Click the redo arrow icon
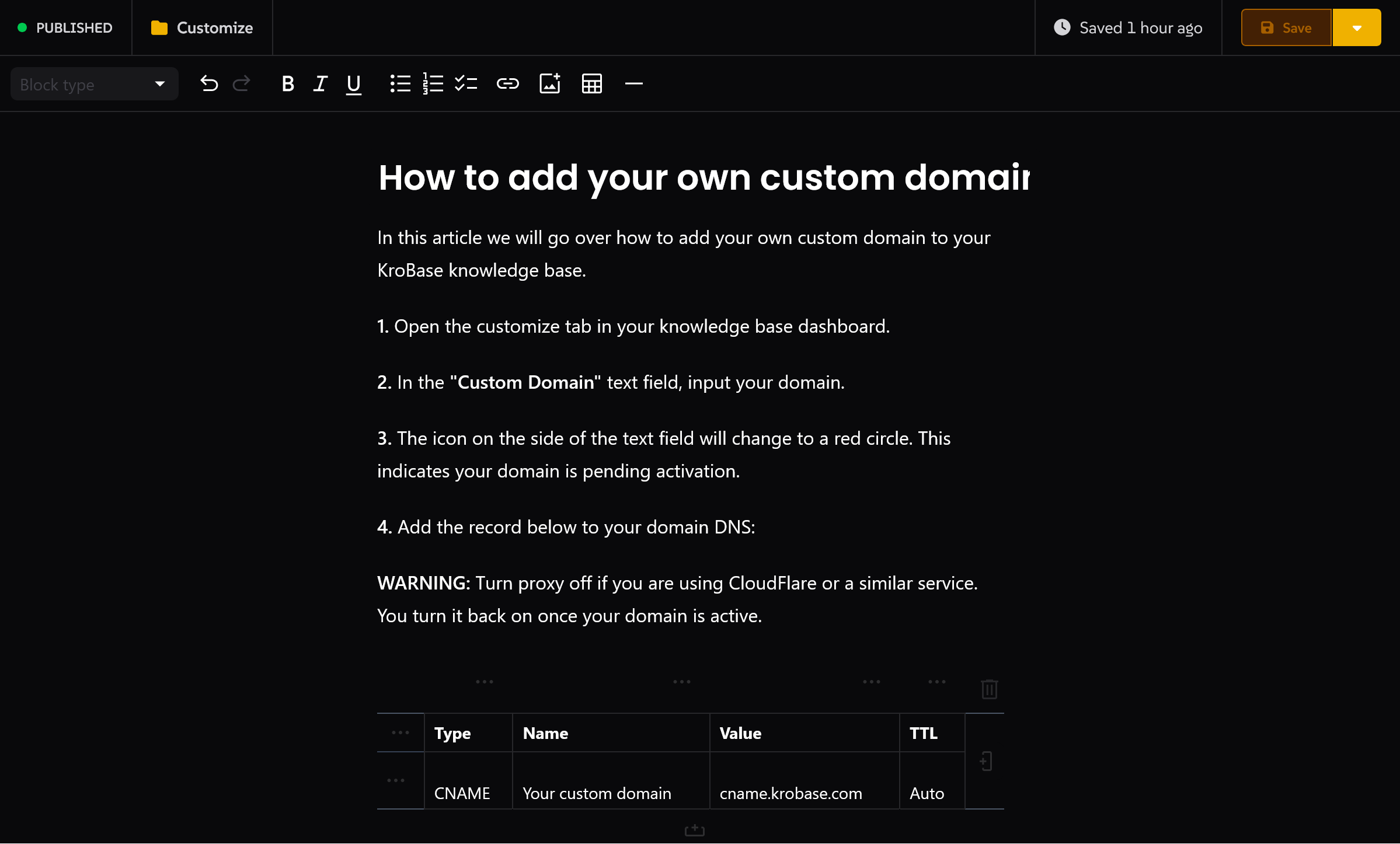This screenshot has height=844, width=1400. pyautogui.click(x=241, y=84)
